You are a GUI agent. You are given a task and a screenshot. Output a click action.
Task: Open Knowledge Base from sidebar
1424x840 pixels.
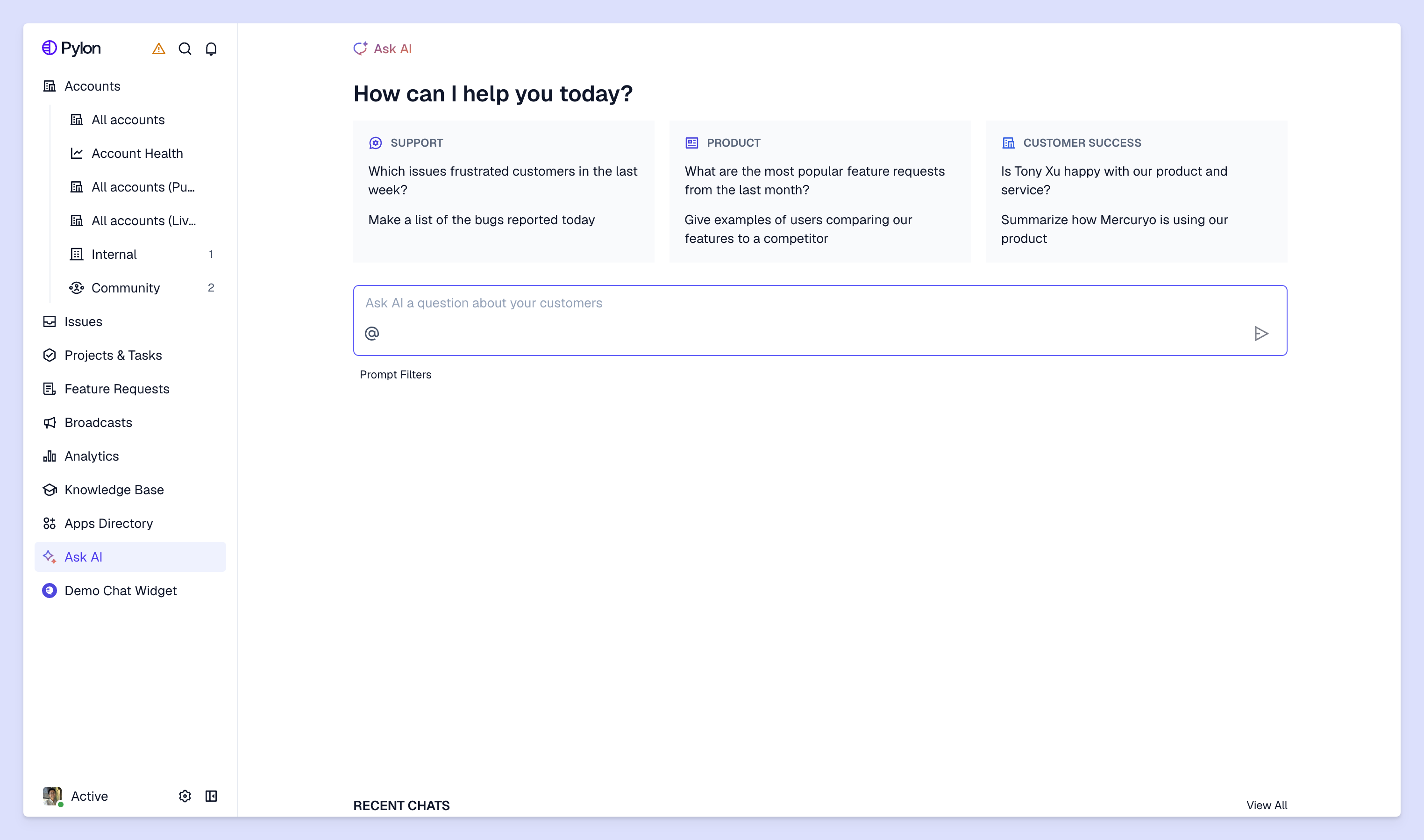(x=114, y=490)
